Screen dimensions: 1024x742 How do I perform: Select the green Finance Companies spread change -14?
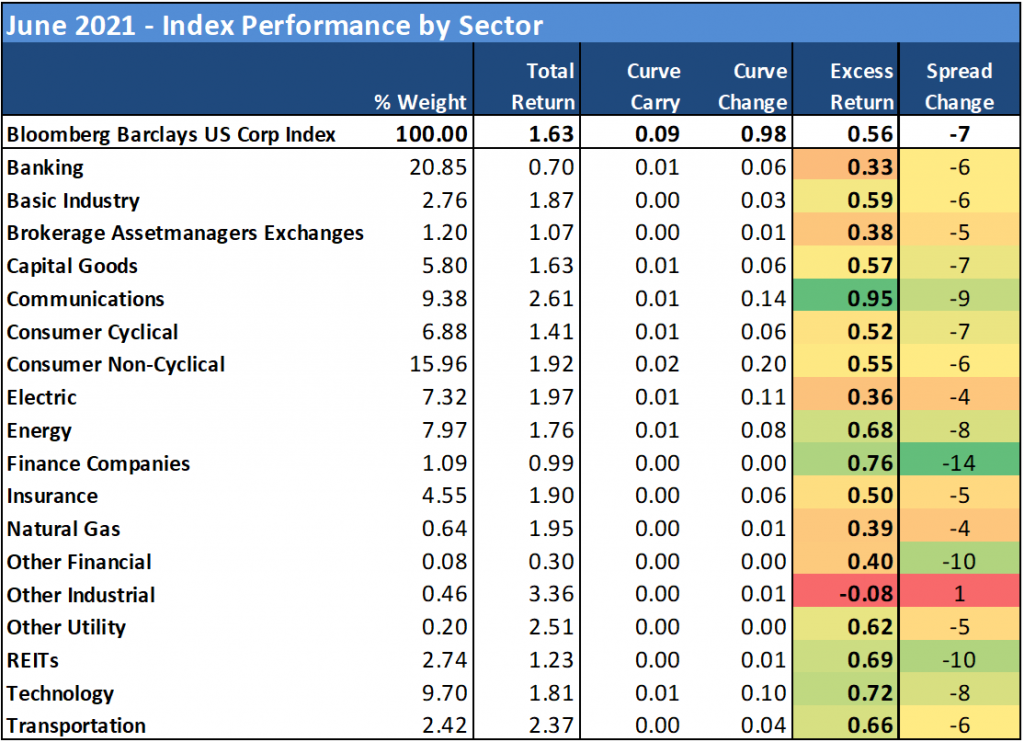coord(959,464)
